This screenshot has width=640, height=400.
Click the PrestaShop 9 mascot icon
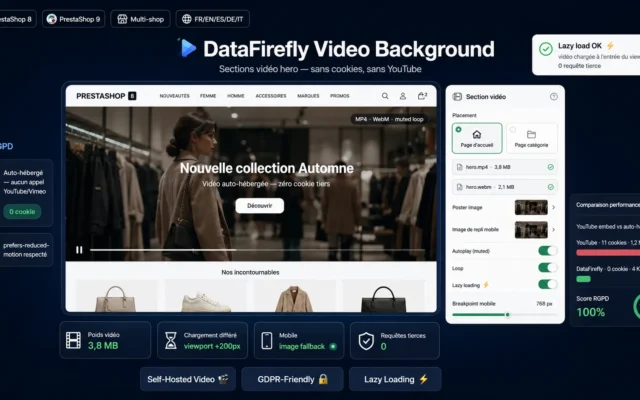[x=51, y=19]
